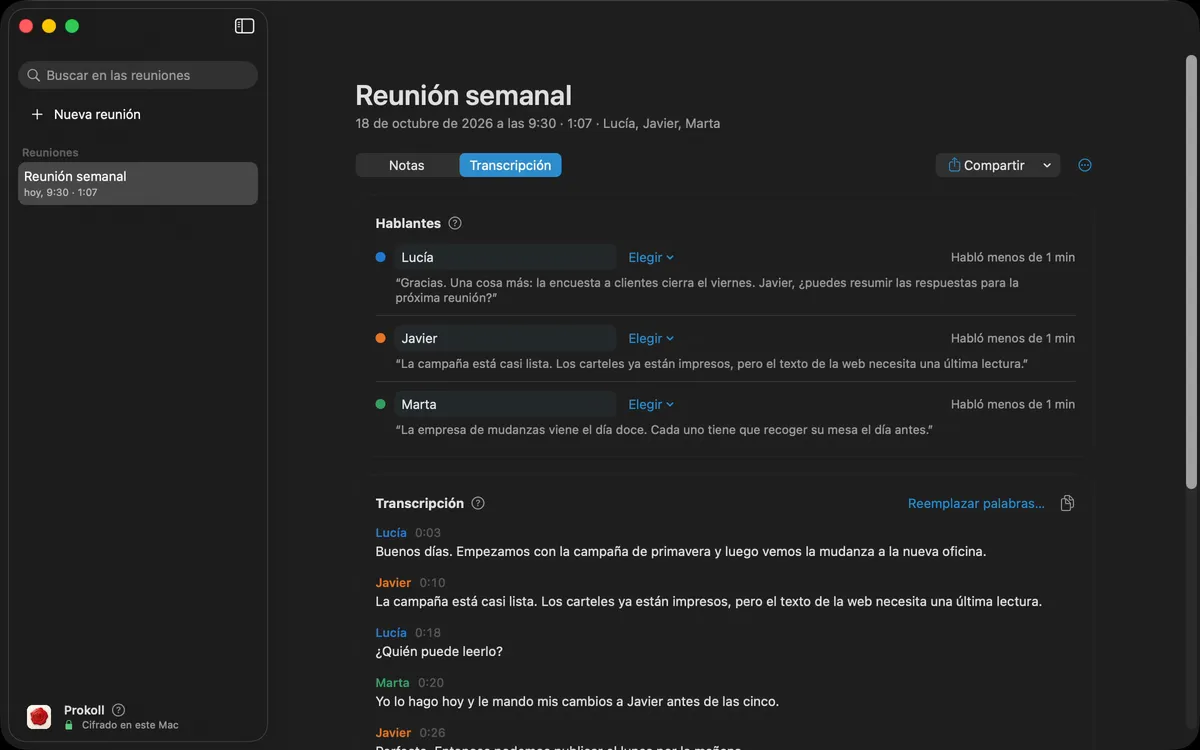Click Marta's quote about empresa de mudanzas
Screen dimensions: 1200x750
(x=664, y=429)
